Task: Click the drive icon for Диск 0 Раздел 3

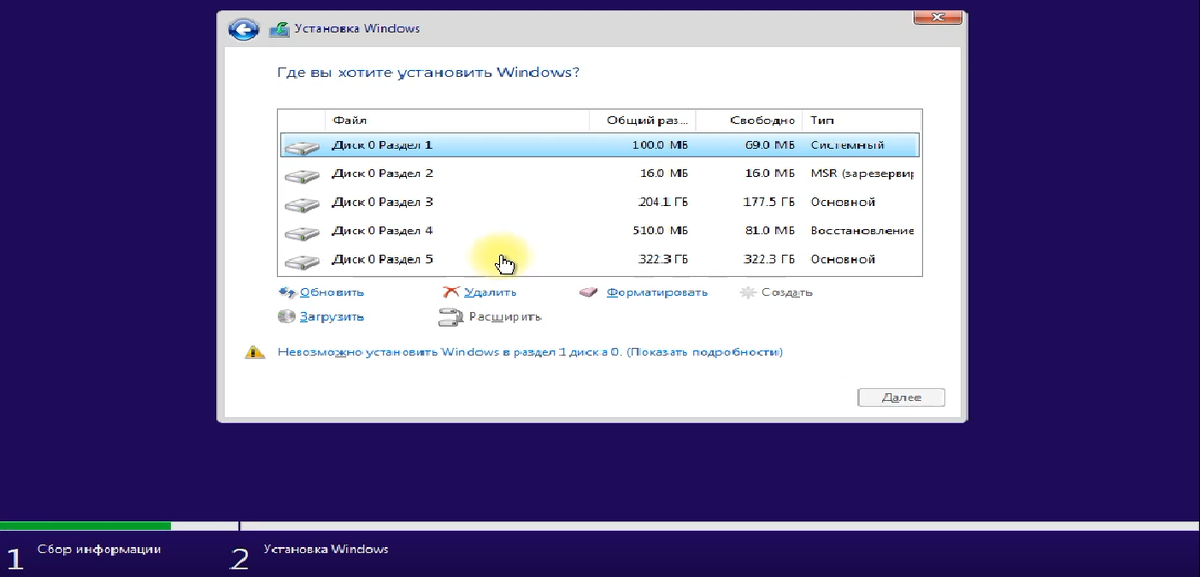Action: (301, 203)
